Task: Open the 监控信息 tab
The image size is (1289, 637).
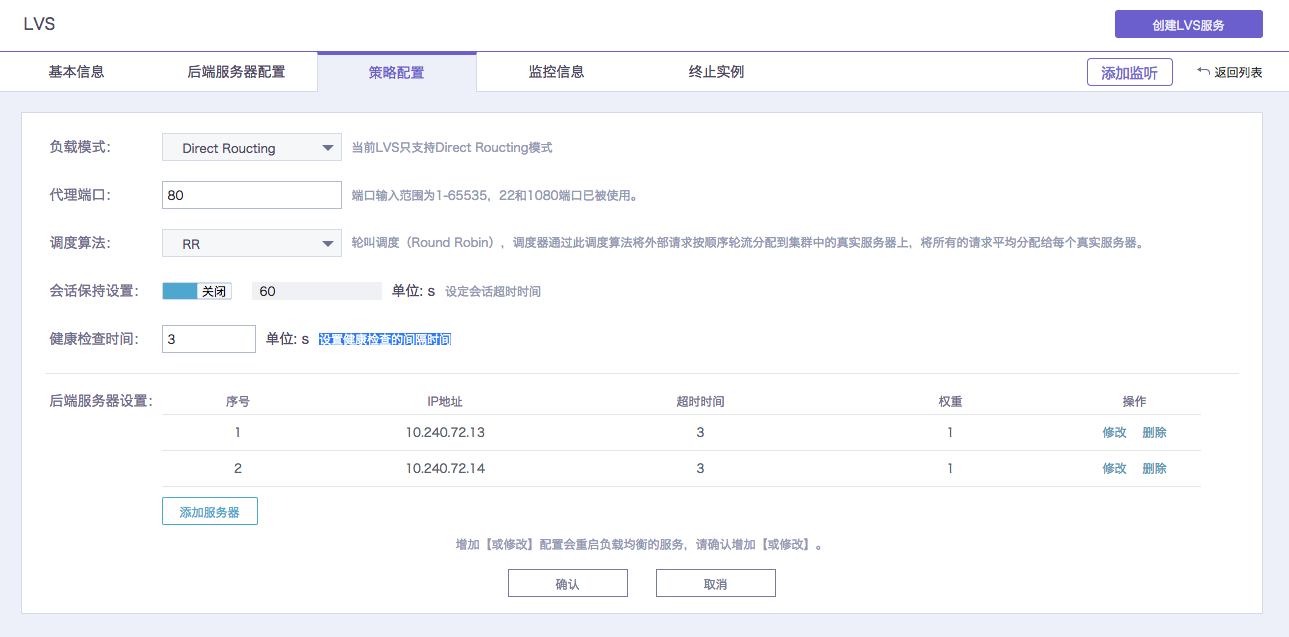Action: coord(556,72)
